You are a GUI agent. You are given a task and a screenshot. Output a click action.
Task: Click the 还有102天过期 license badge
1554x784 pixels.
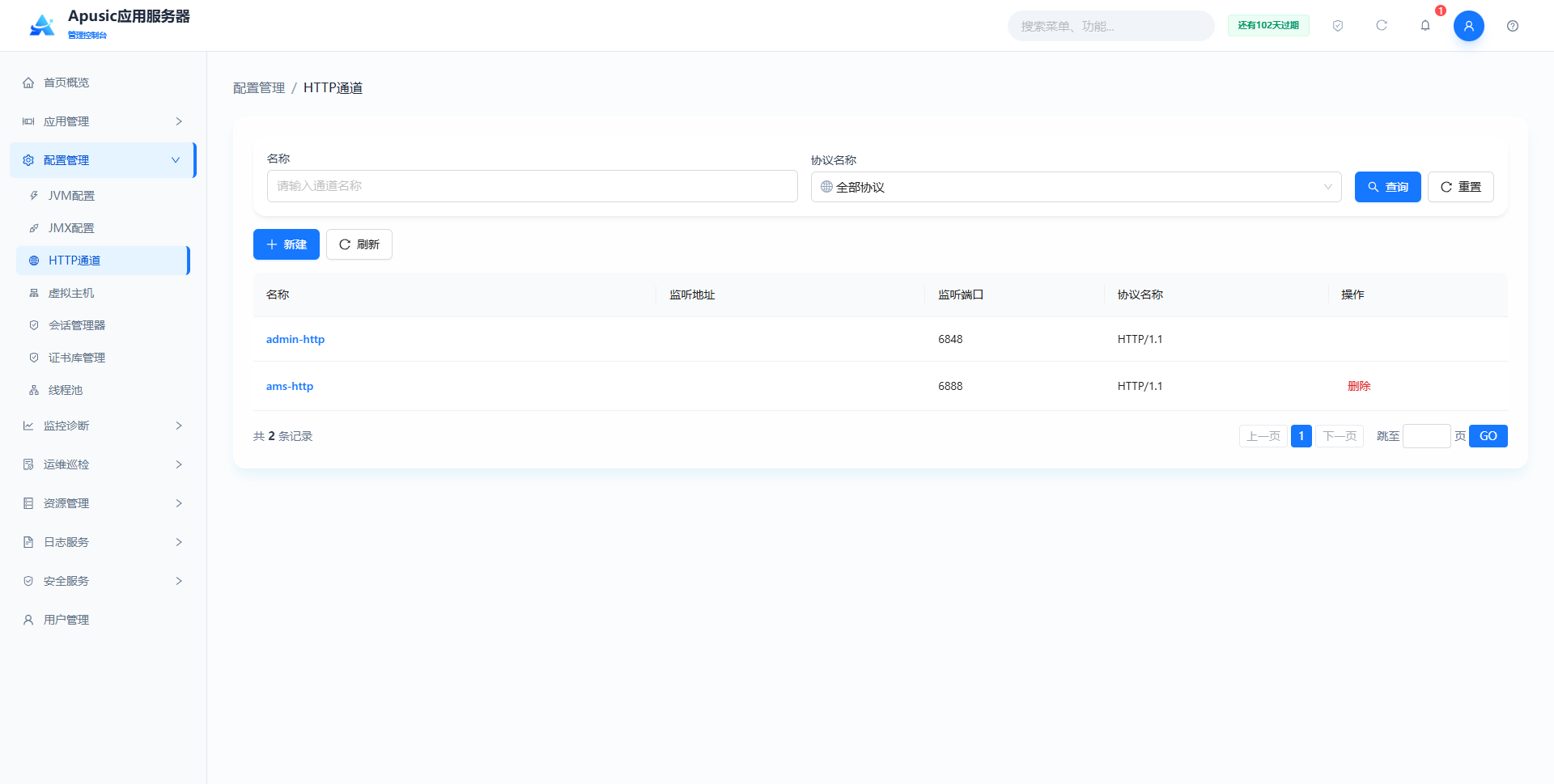tap(1268, 26)
